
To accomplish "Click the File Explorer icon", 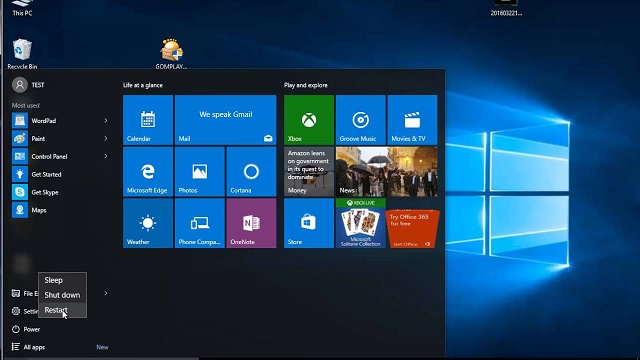I will (16, 293).
